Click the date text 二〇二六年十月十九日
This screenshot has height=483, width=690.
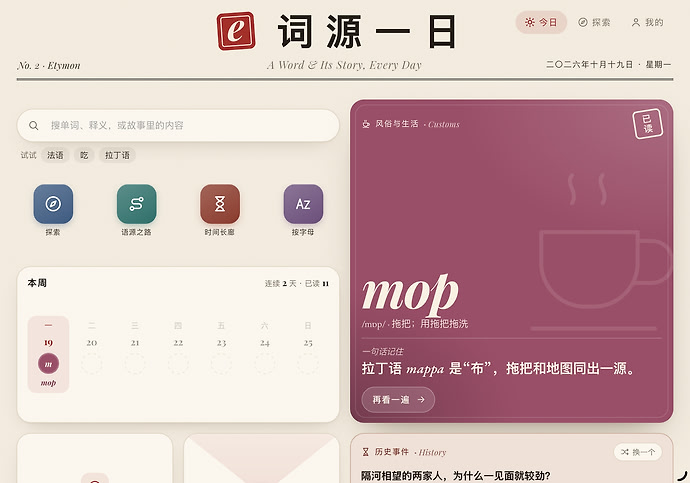point(590,65)
